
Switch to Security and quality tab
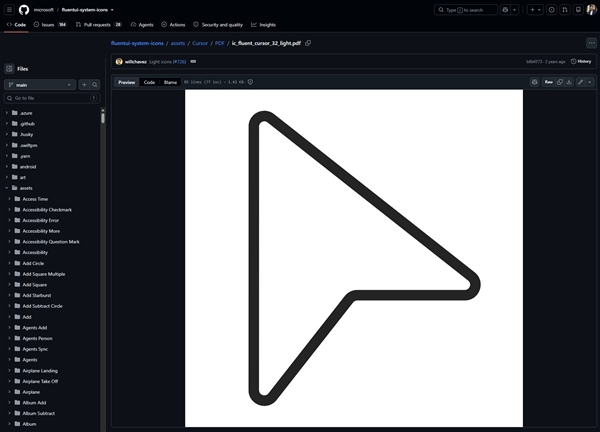coord(218,24)
